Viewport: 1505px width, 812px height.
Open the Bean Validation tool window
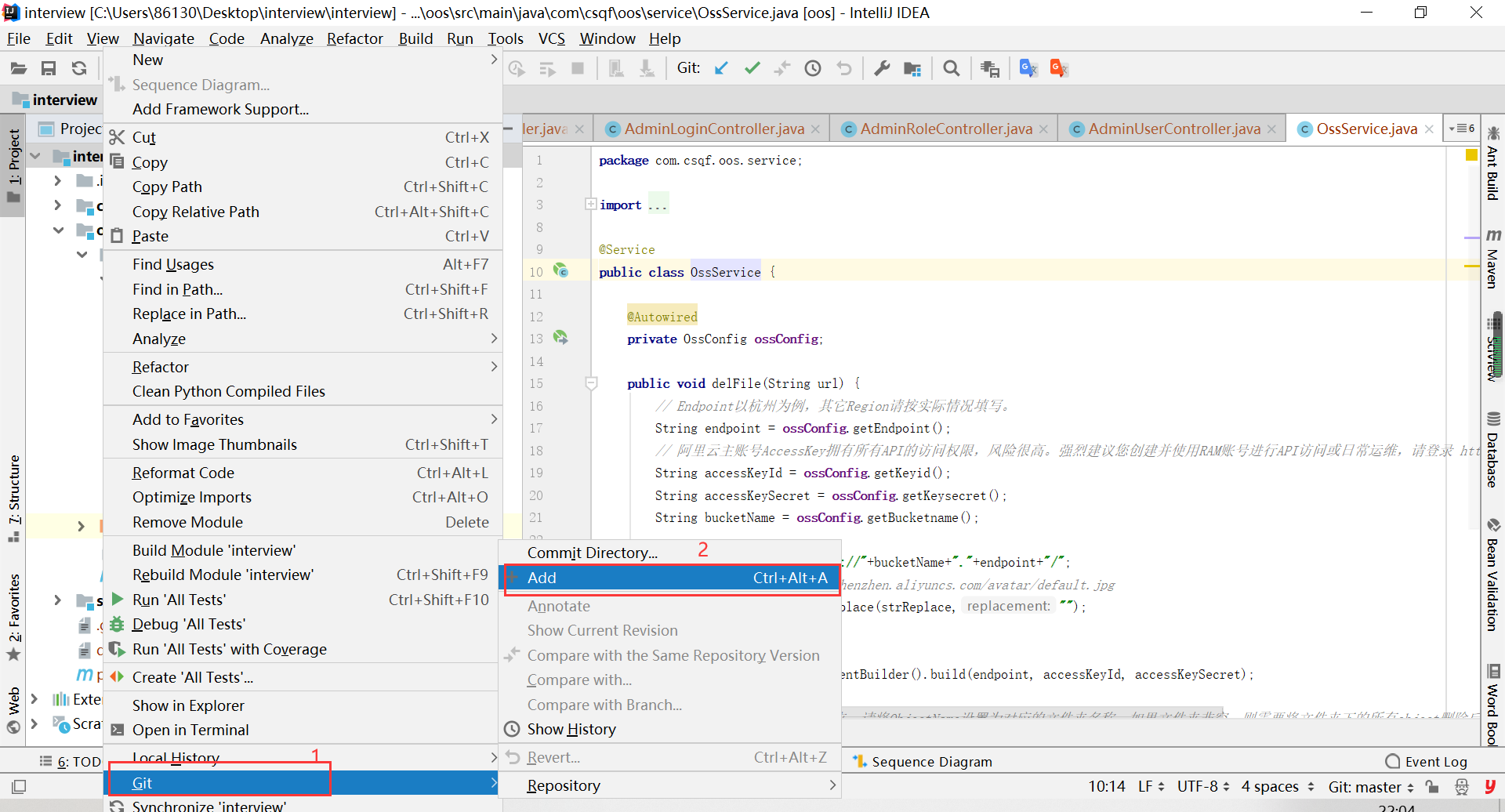coord(1493,575)
